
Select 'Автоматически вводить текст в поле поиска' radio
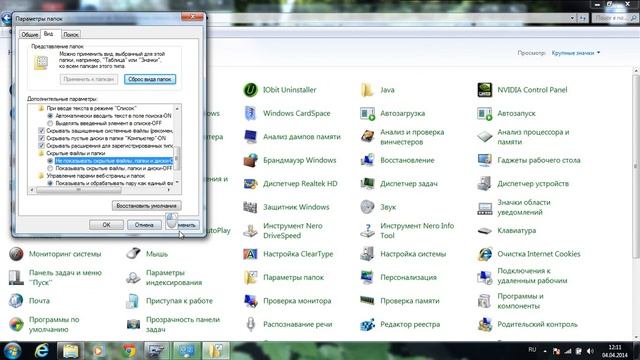pos(50,116)
